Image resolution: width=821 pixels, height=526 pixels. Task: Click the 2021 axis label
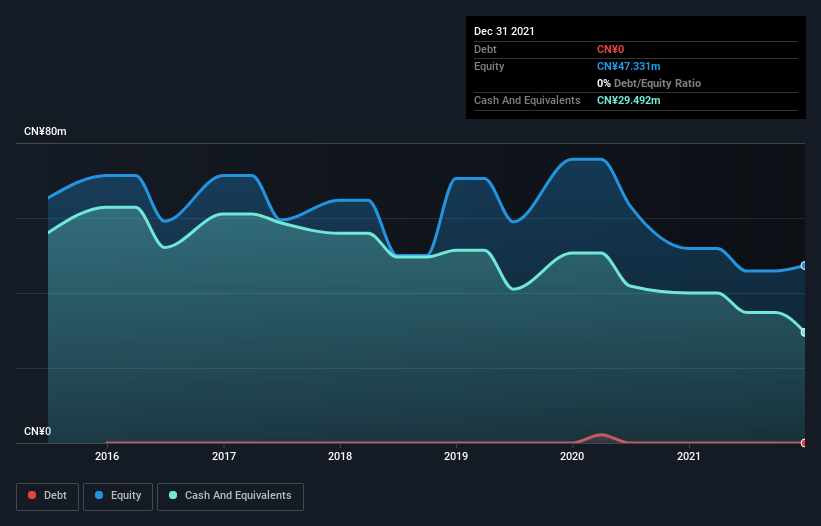click(x=689, y=456)
